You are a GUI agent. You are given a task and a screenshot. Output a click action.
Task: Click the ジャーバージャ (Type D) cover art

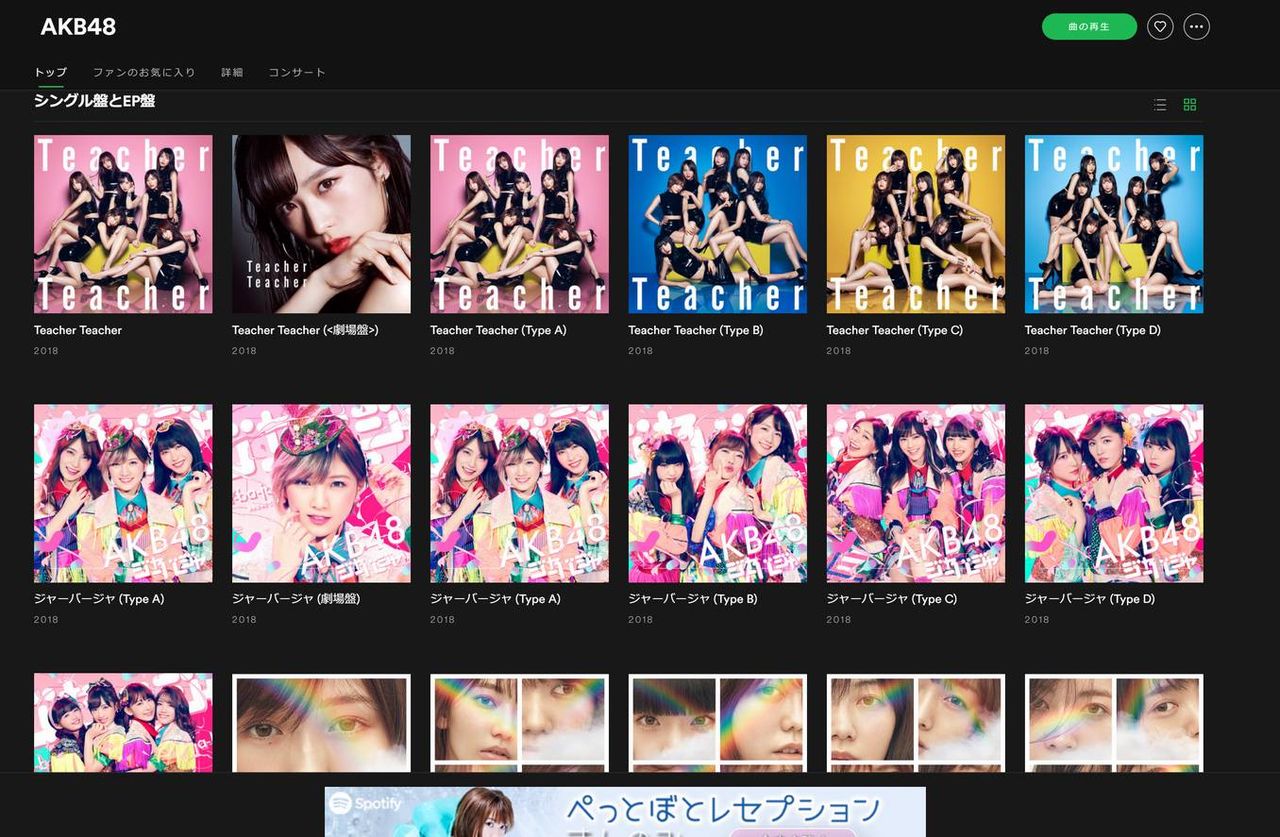pyautogui.click(x=1114, y=493)
